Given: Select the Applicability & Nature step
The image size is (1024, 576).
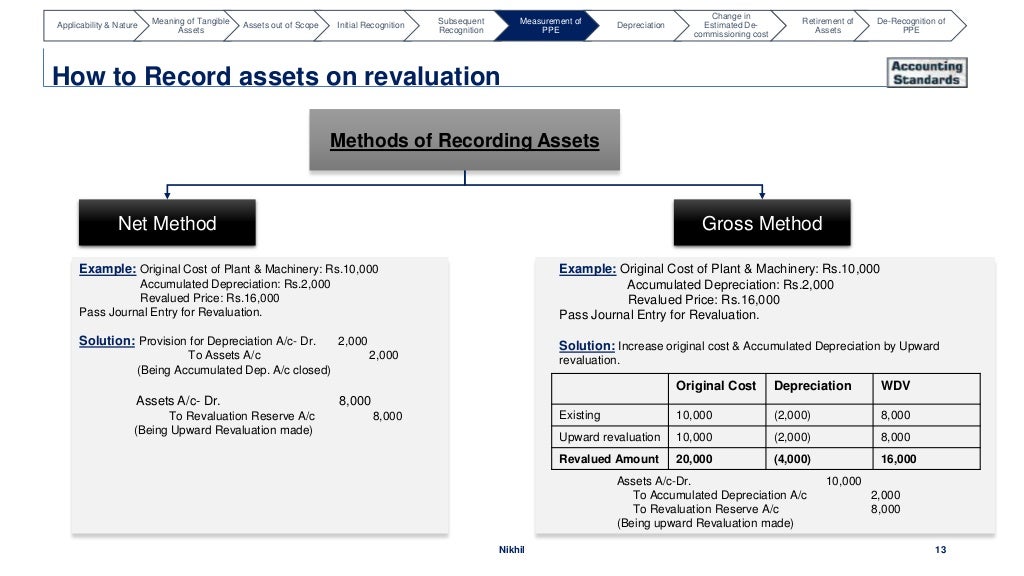Looking at the screenshot, I should click(97, 25).
